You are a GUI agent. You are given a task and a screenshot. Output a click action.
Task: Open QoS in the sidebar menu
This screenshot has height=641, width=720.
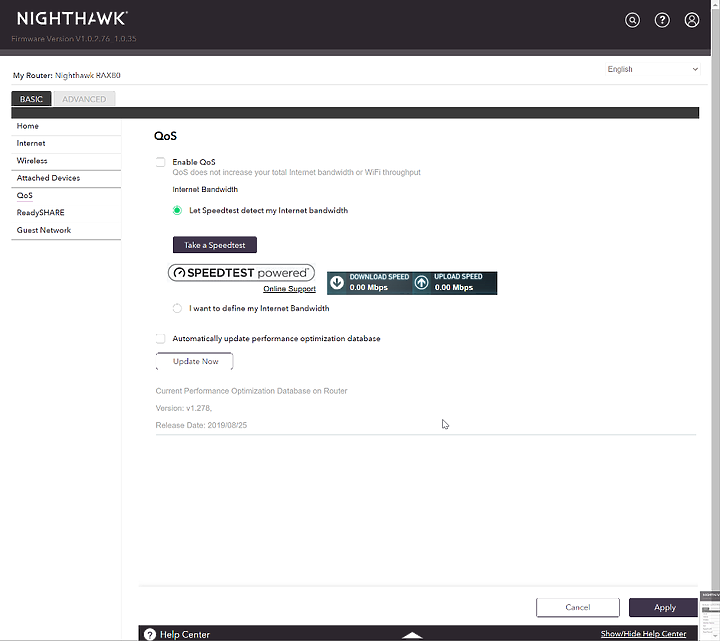(x=25, y=195)
